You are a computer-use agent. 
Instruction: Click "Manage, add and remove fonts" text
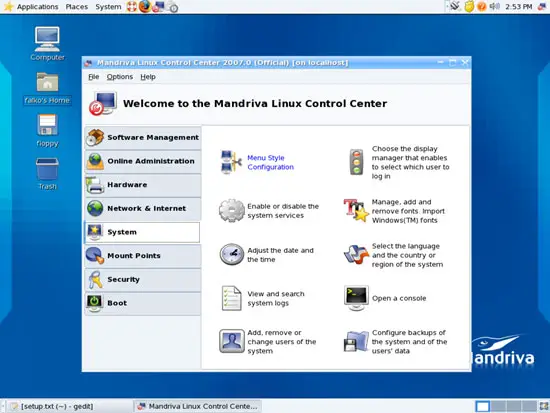point(408,211)
